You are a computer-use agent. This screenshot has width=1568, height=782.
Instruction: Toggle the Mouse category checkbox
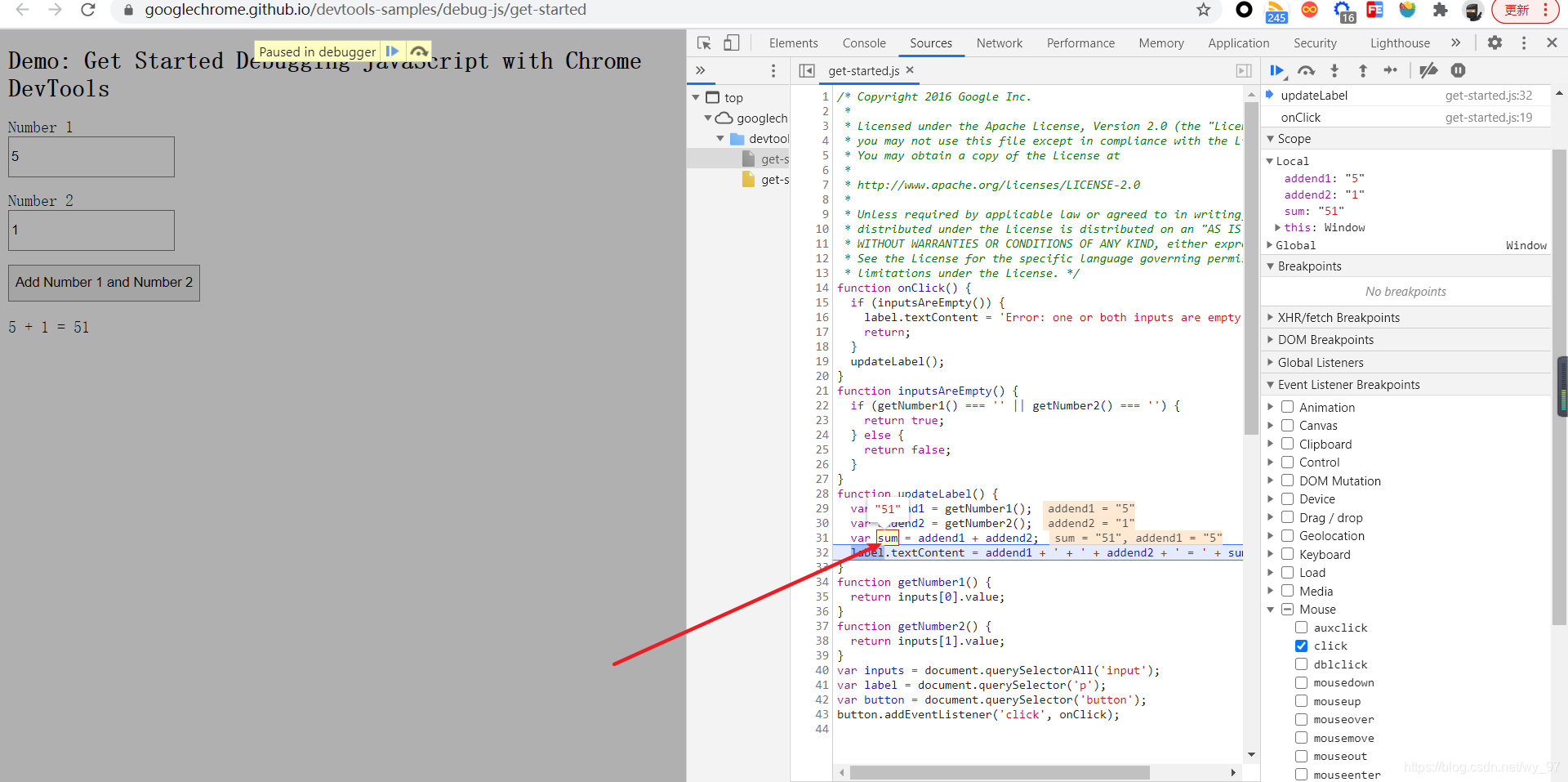(x=1287, y=610)
